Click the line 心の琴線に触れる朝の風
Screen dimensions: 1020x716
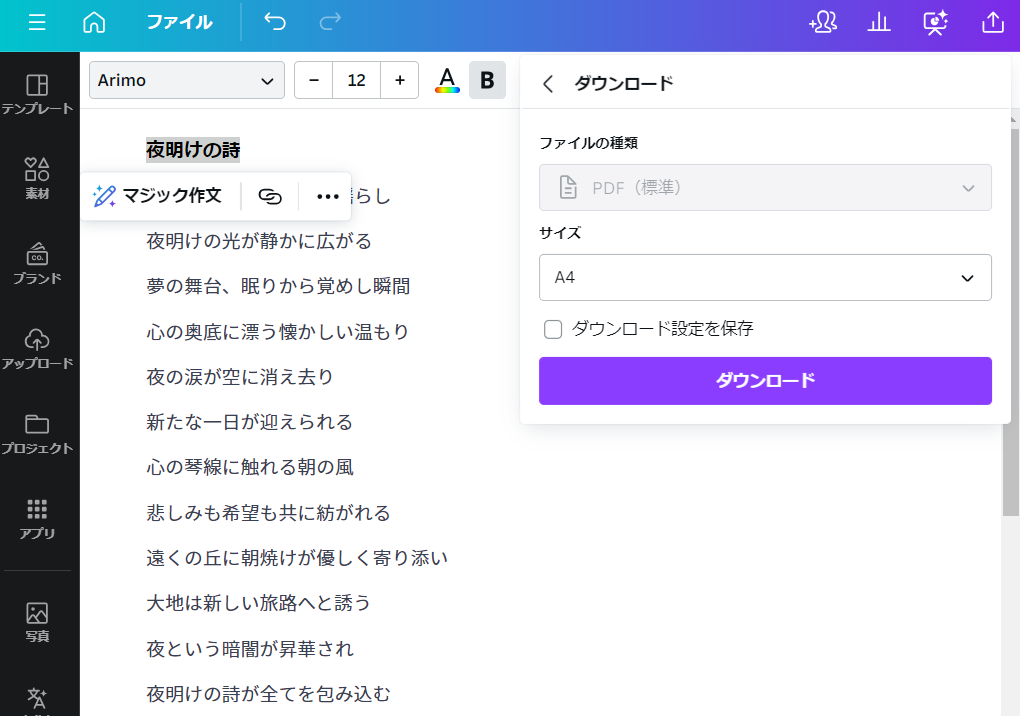tap(250, 467)
